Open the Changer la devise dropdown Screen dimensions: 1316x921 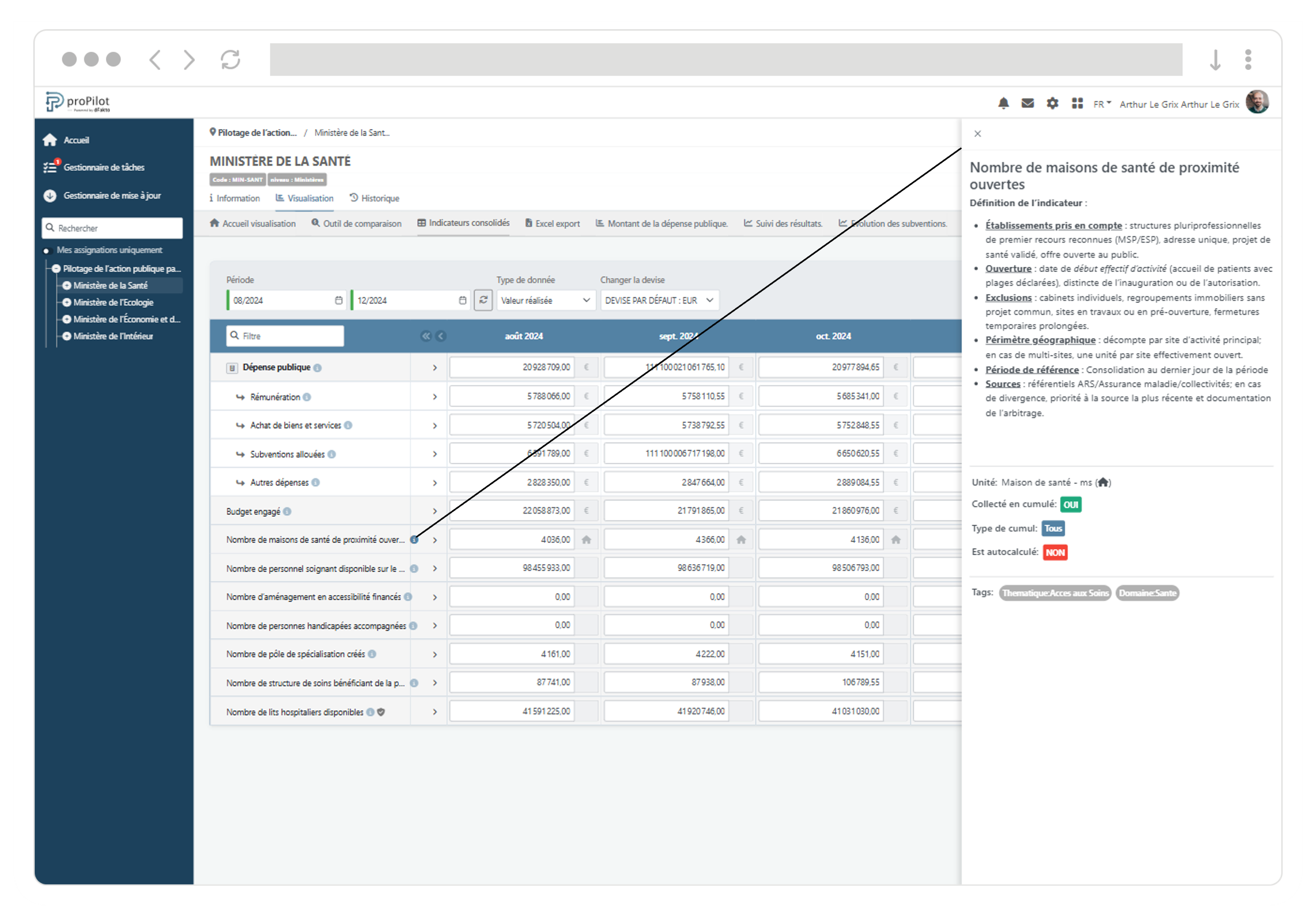(659, 300)
